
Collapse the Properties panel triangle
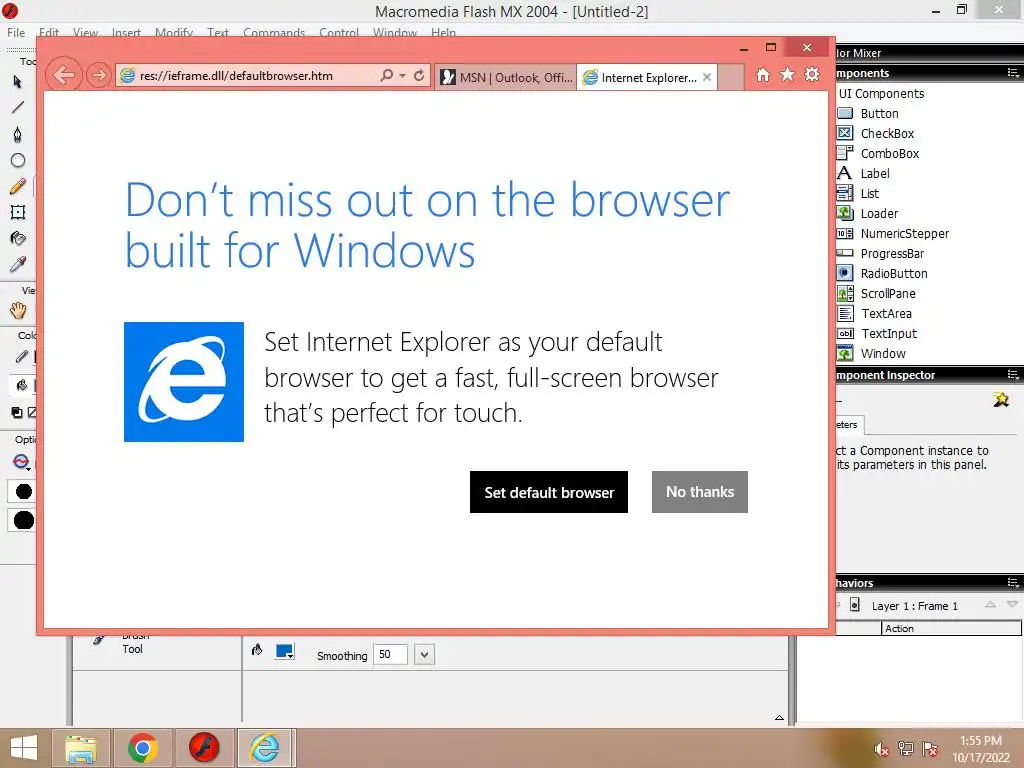(x=779, y=718)
